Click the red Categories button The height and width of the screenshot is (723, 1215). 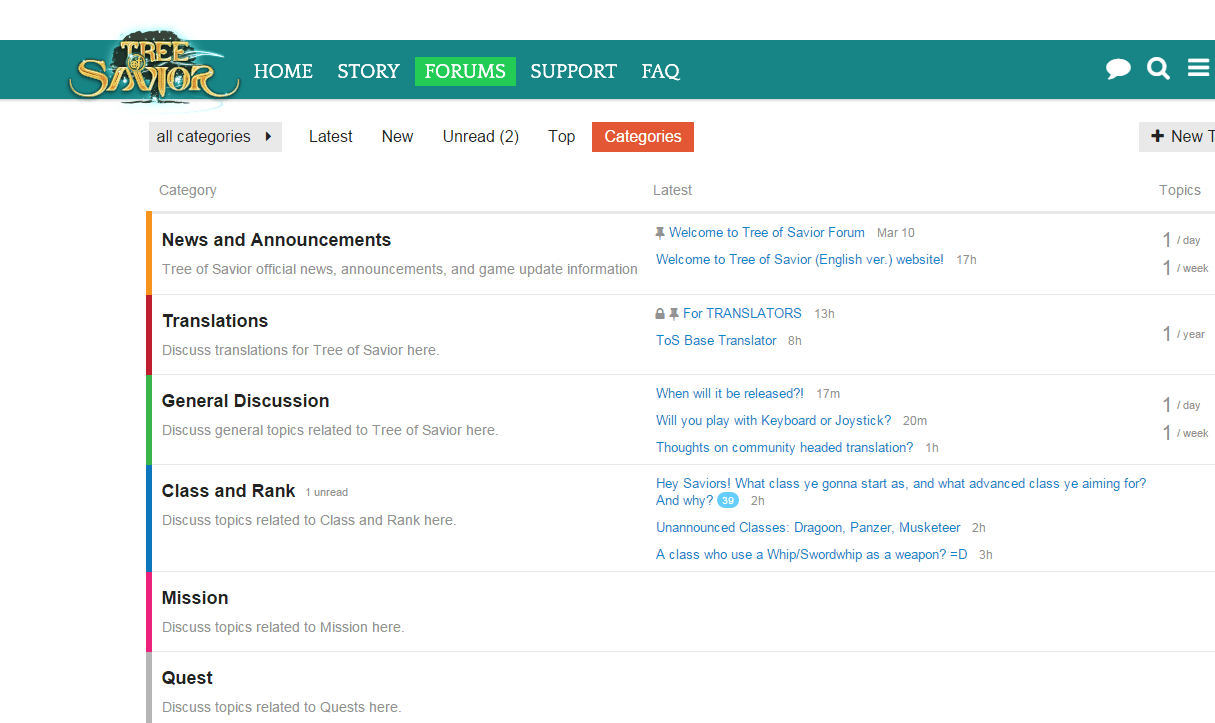[642, 137]
